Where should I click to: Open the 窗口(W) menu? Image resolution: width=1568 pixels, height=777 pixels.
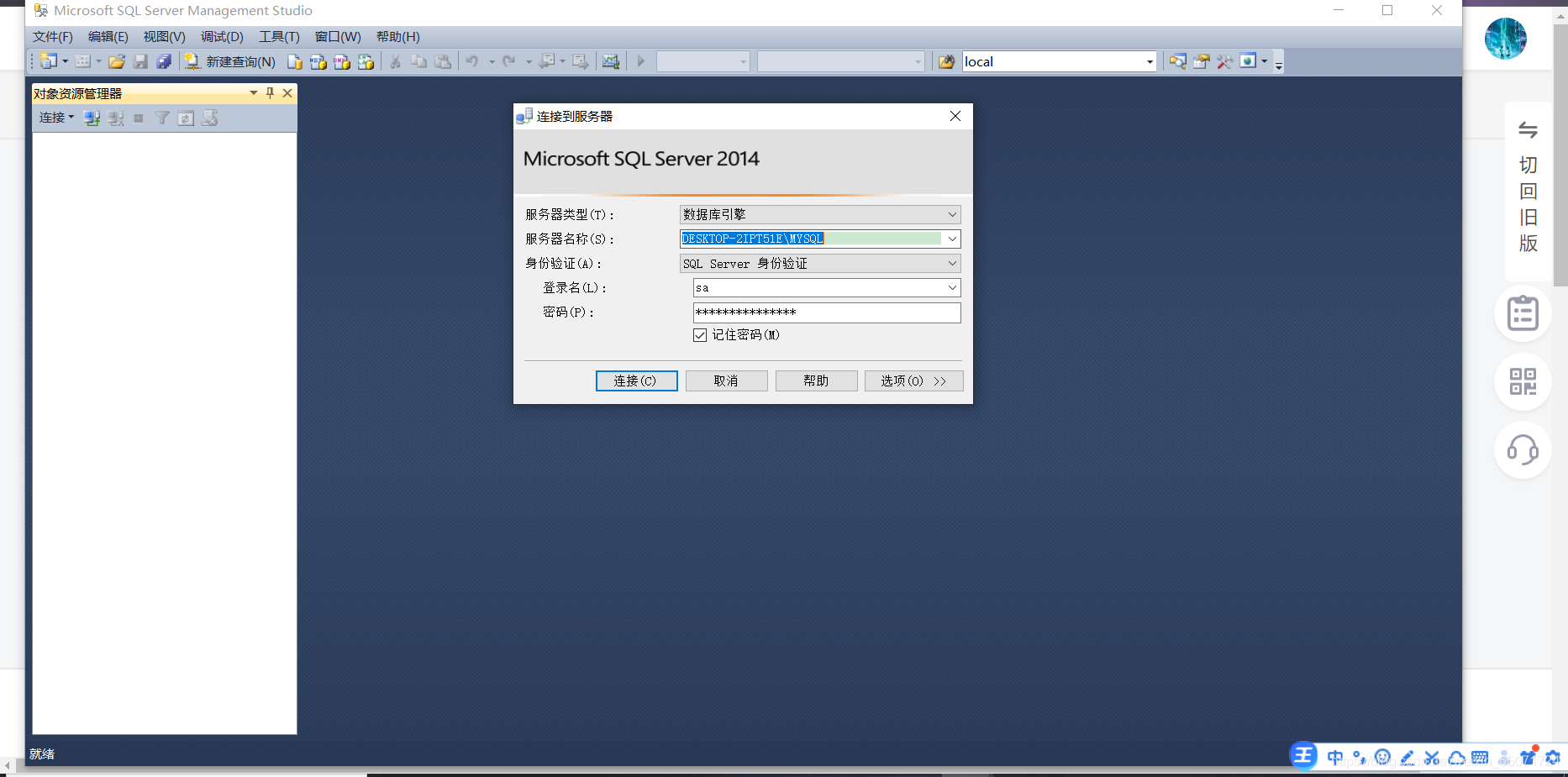tap(338, 36)
